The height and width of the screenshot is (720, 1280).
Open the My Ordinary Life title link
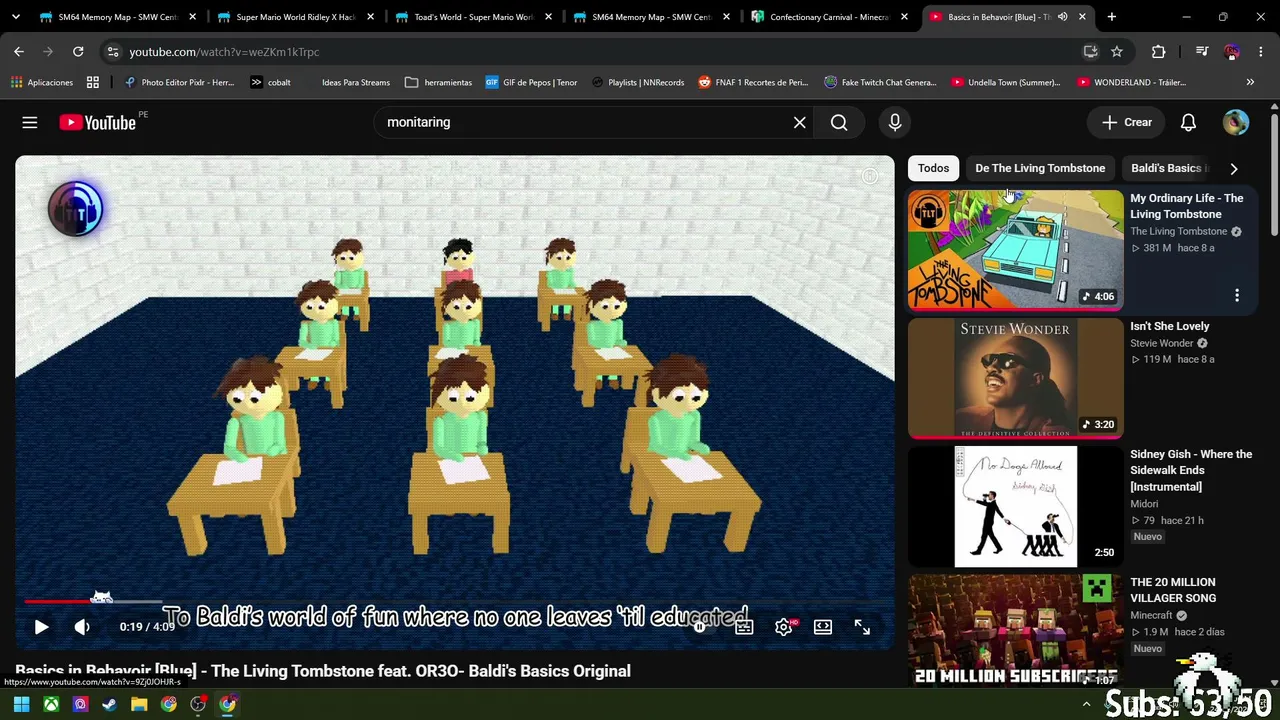point(1187,206)
